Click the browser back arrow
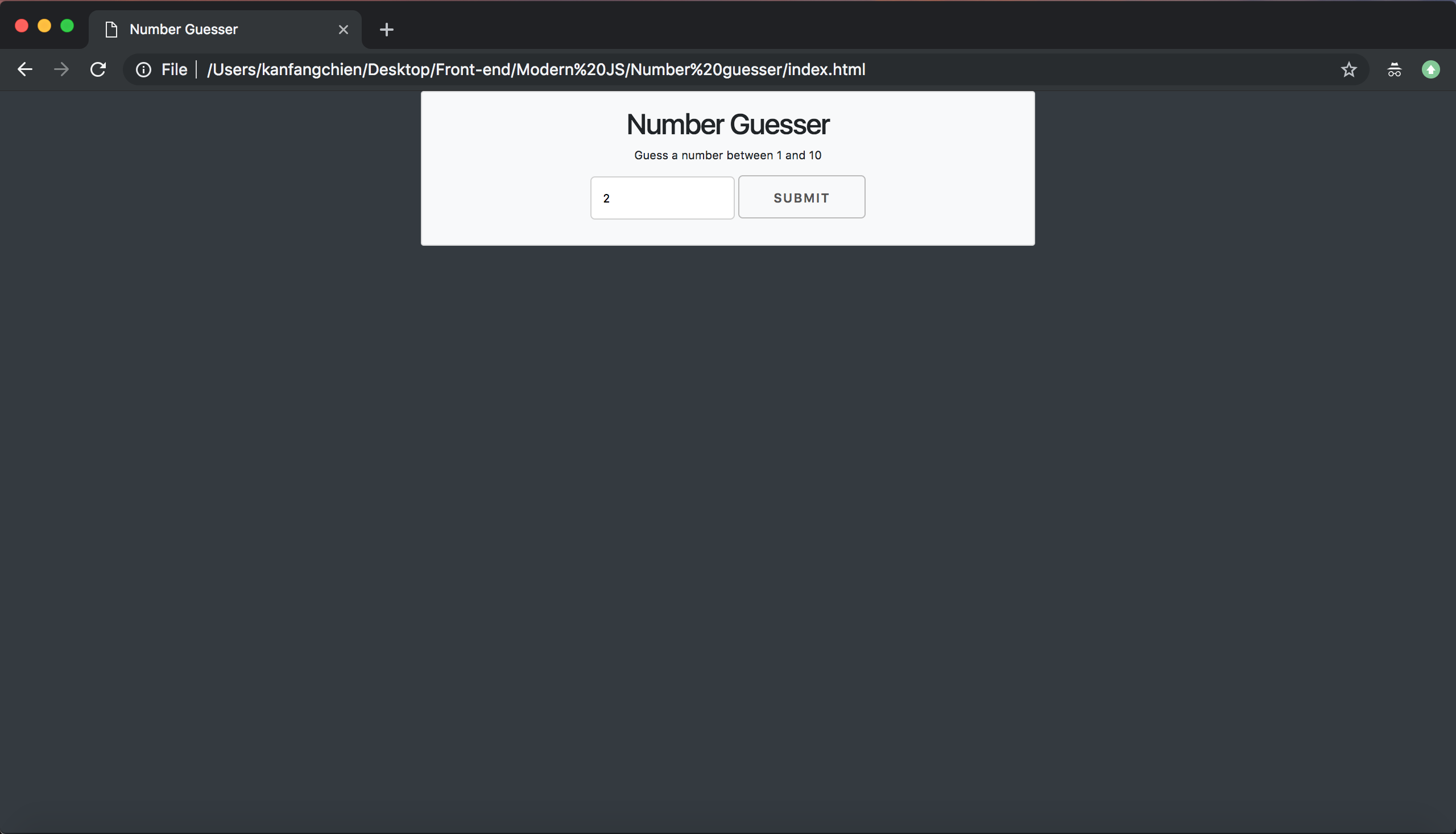The image size is (1456, 834). (x=24, y=69)
